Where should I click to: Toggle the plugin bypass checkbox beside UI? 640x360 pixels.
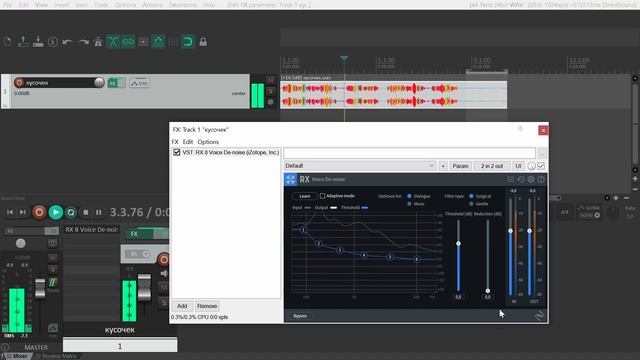[x=541, y=166]
